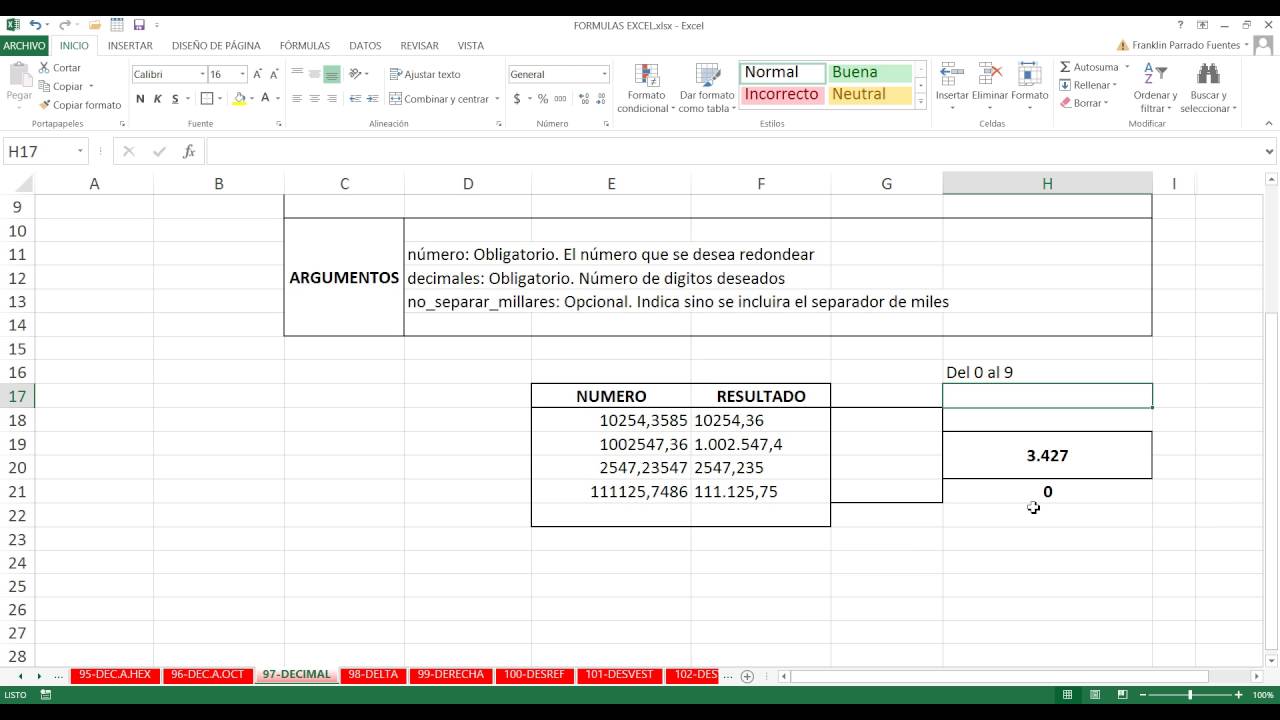Open the Rellenar dropdown

click(1089, 85)
